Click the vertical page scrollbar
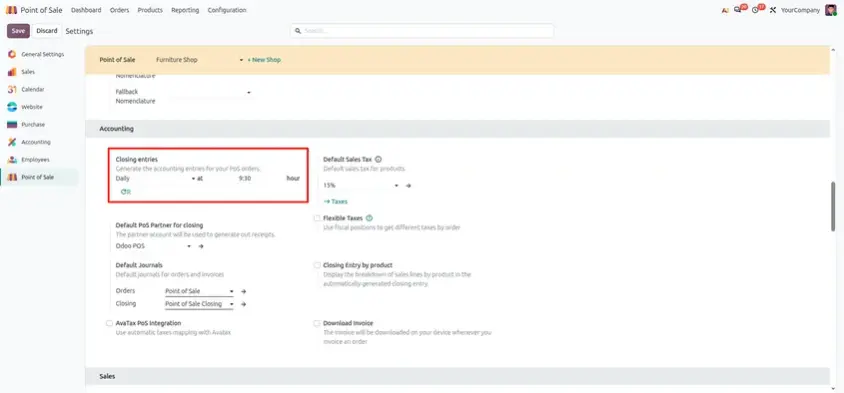Viewport: 844px width, 393px height. tap(833, 207)
